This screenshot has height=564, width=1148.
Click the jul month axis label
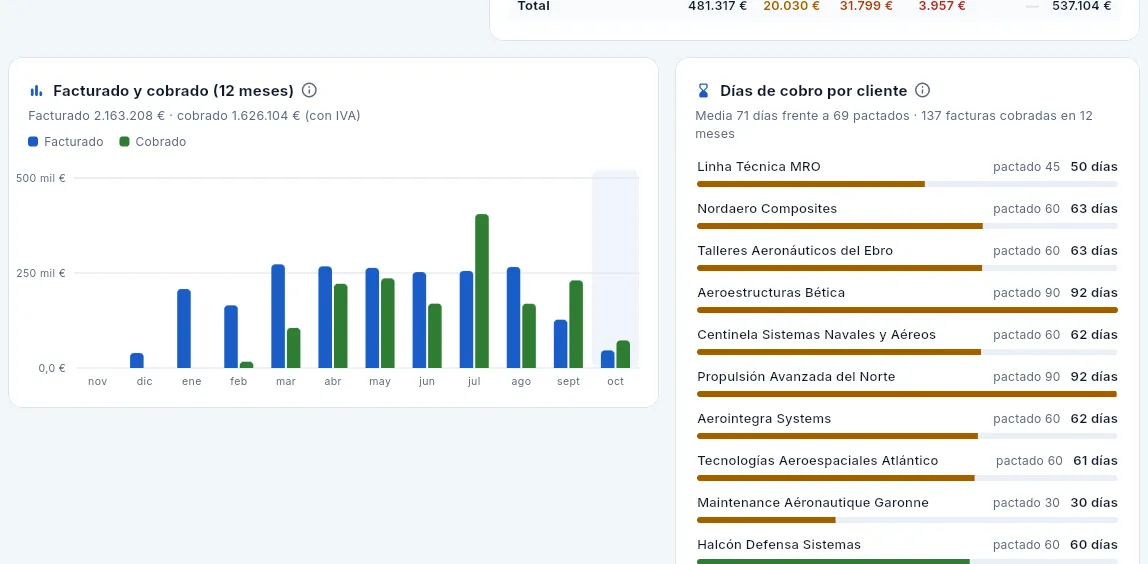click(x=474, y=382)
